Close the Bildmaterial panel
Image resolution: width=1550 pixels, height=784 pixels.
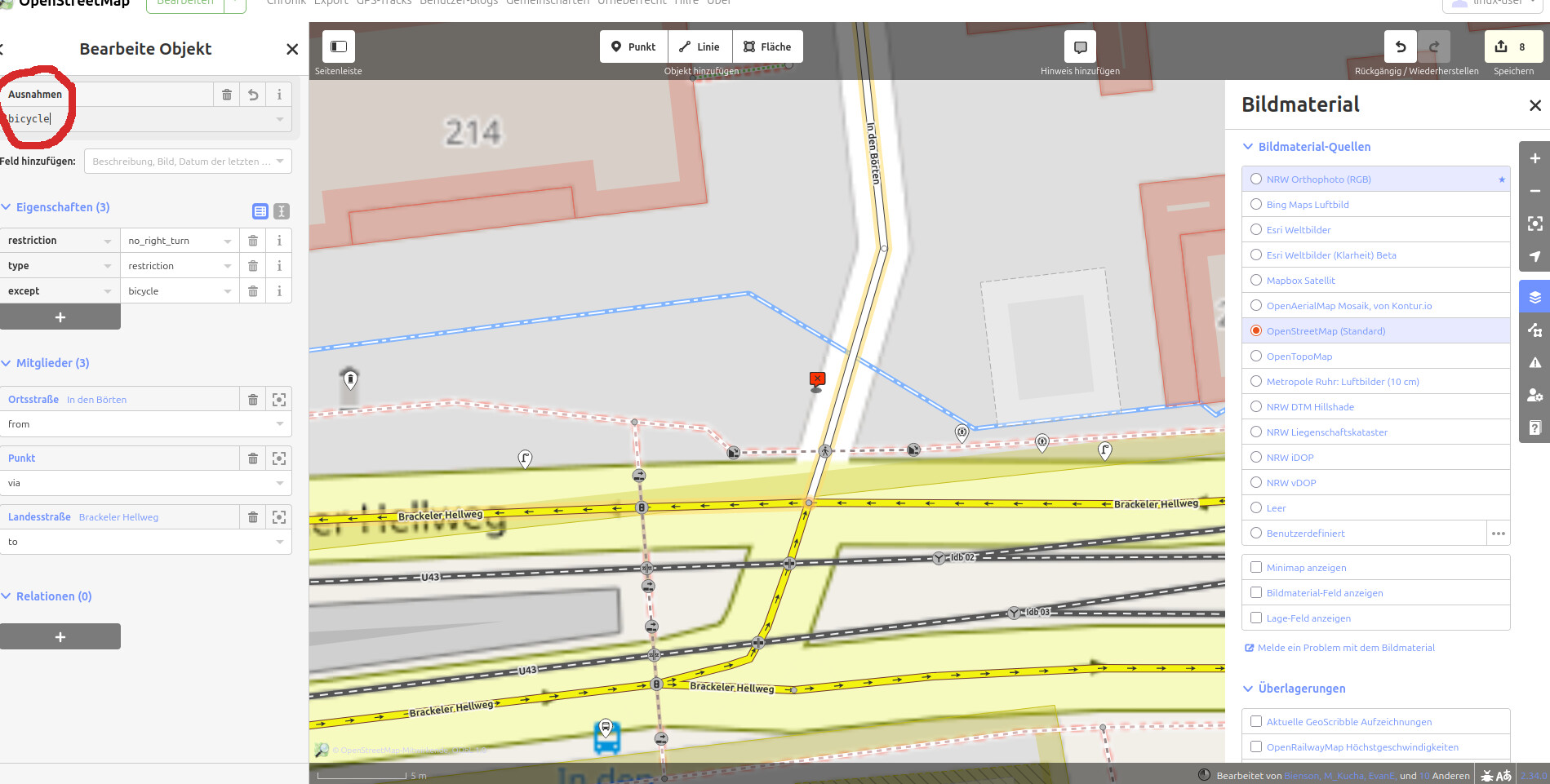pos(1534,105)
